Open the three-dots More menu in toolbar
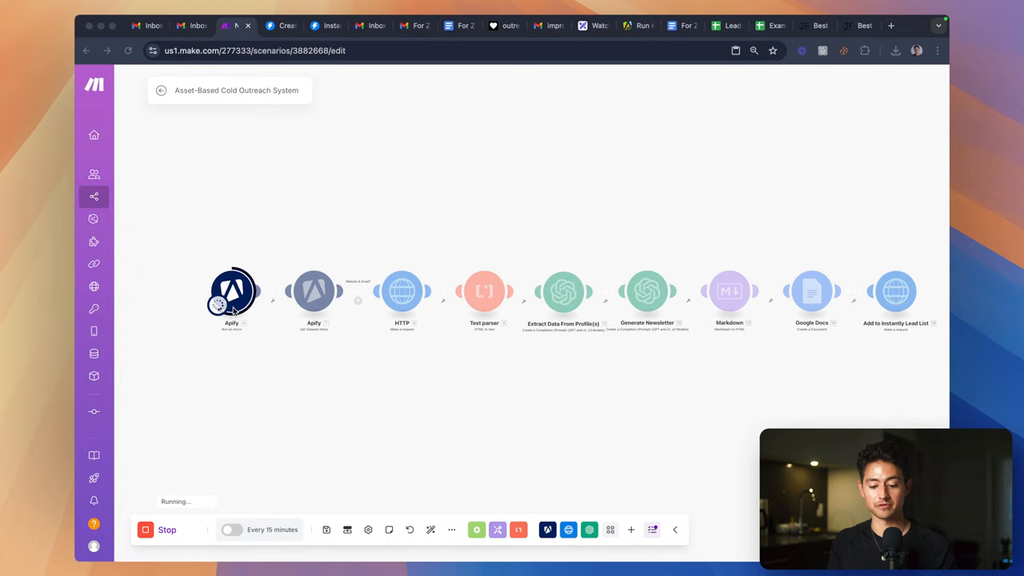1024x576 pixels. (x=452, y=530)
